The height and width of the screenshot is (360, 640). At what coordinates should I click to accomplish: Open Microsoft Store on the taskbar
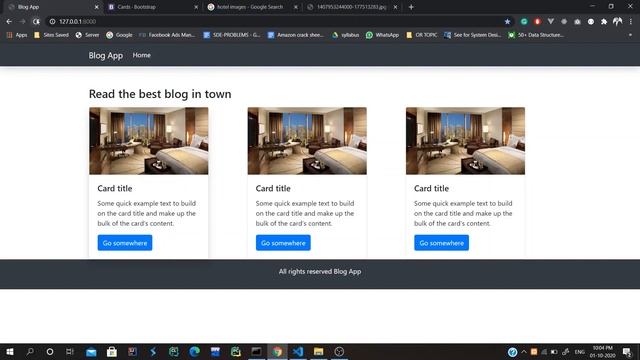112,351
